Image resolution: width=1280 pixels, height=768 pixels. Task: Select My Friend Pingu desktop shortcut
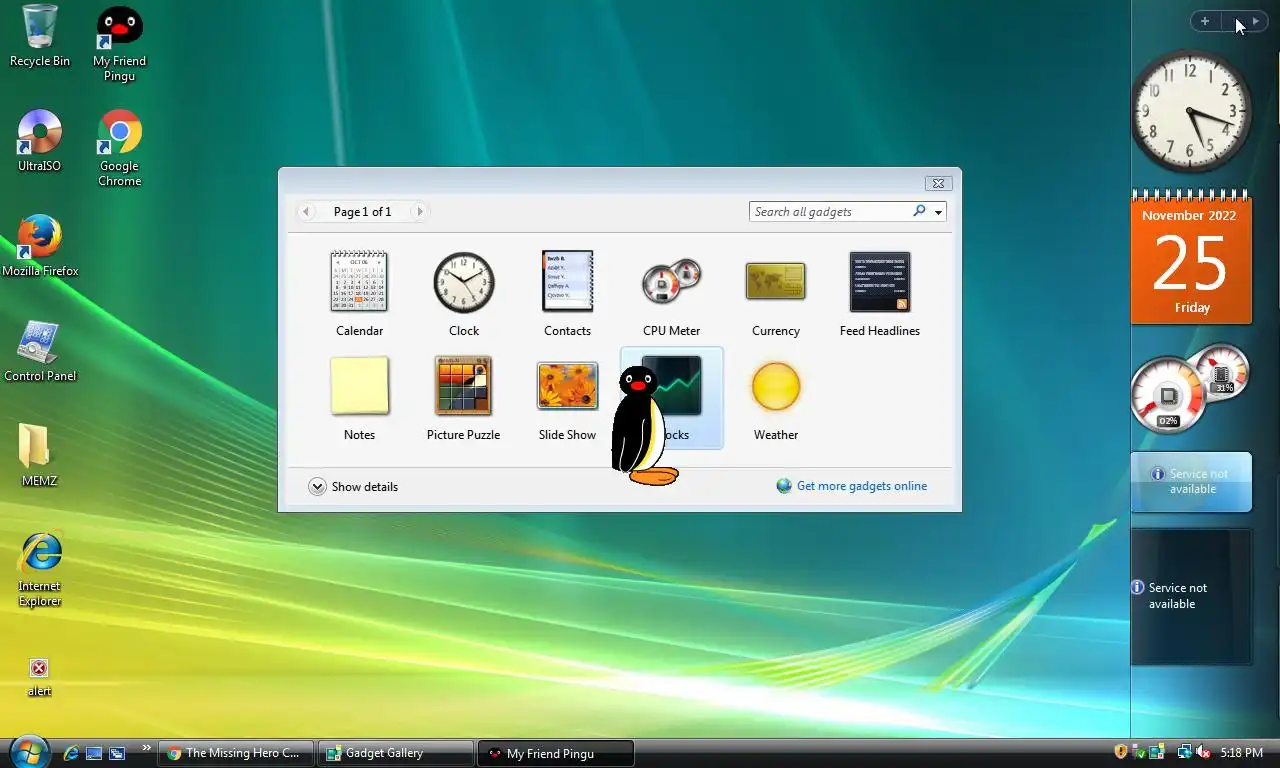pos(119,44)
